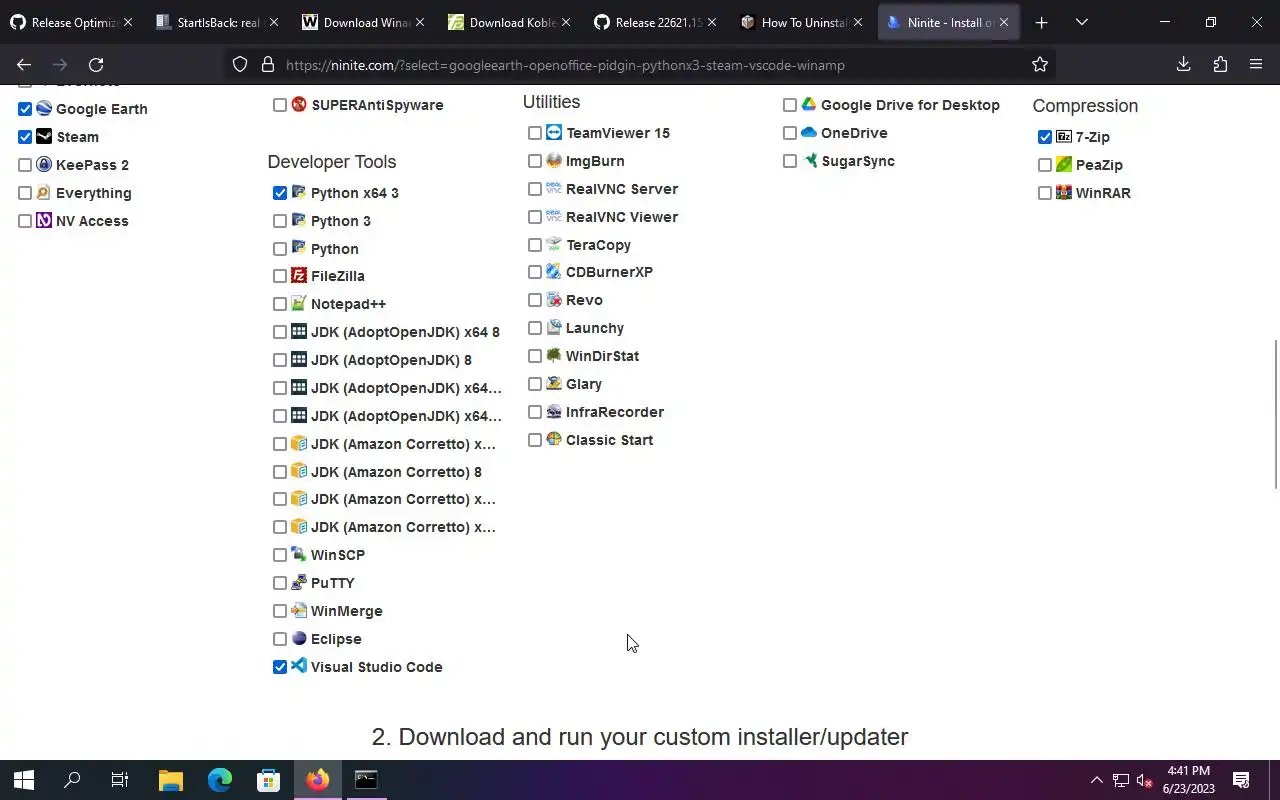Open the list all tabs dropdown
The height and width of the screenshot is (800, 1280).
tap(1081, 22)
